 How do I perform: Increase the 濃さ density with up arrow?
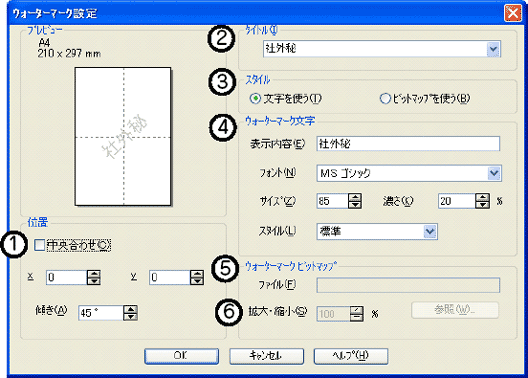pyautogui.click(x=483, y=198)
